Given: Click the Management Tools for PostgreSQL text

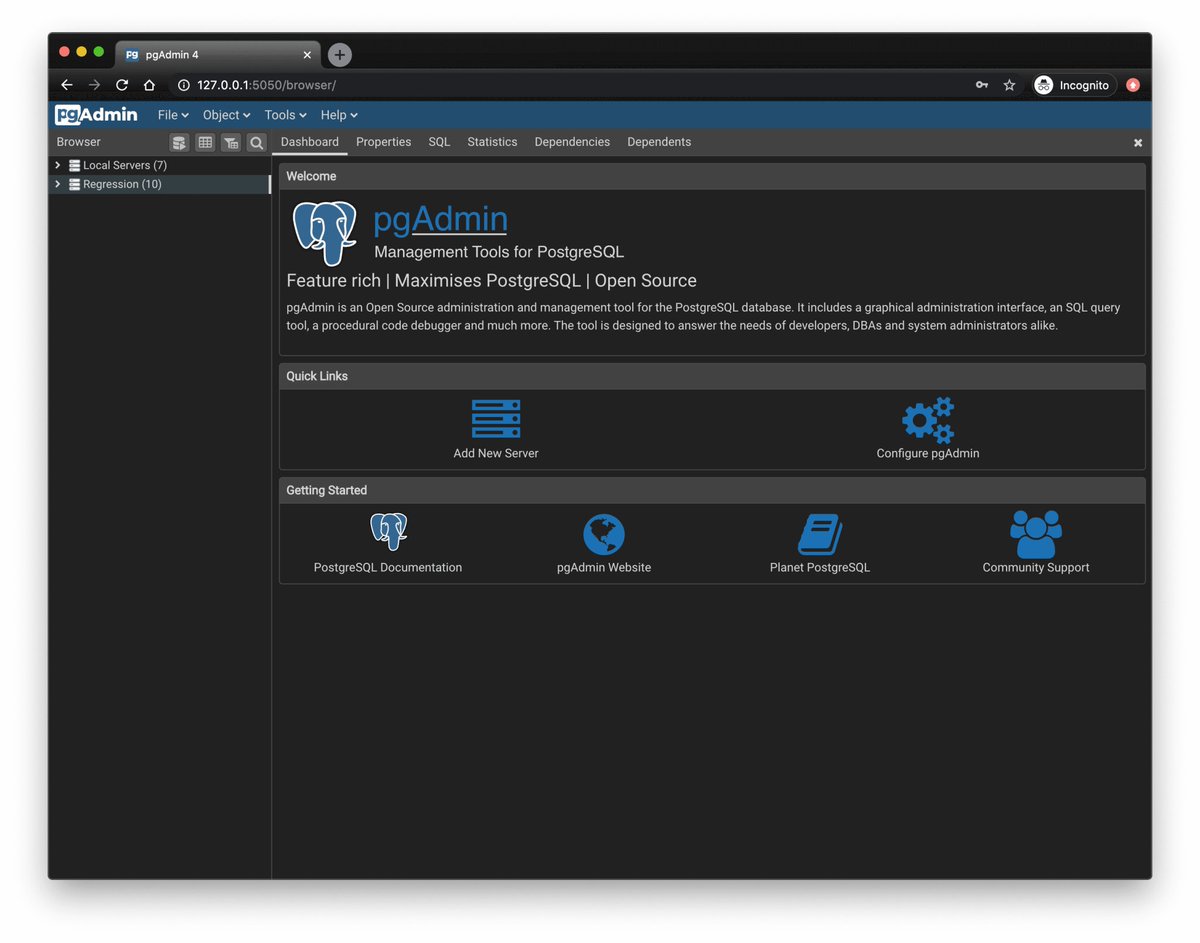Looking at the screenshot, I should click(499, 252).
